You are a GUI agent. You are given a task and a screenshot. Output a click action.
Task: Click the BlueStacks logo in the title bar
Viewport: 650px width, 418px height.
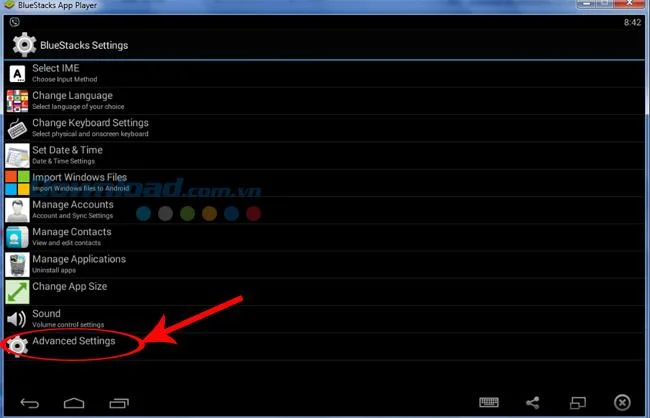coord(8,5)
